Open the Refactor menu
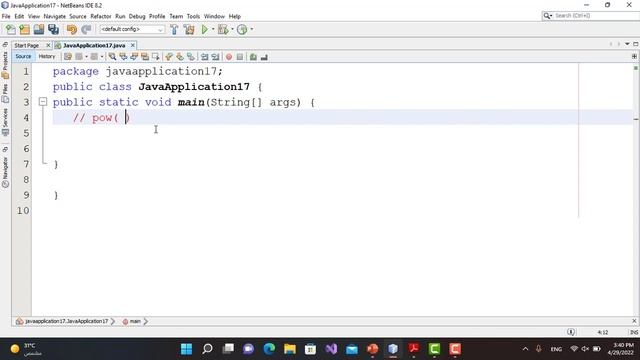 101,16
